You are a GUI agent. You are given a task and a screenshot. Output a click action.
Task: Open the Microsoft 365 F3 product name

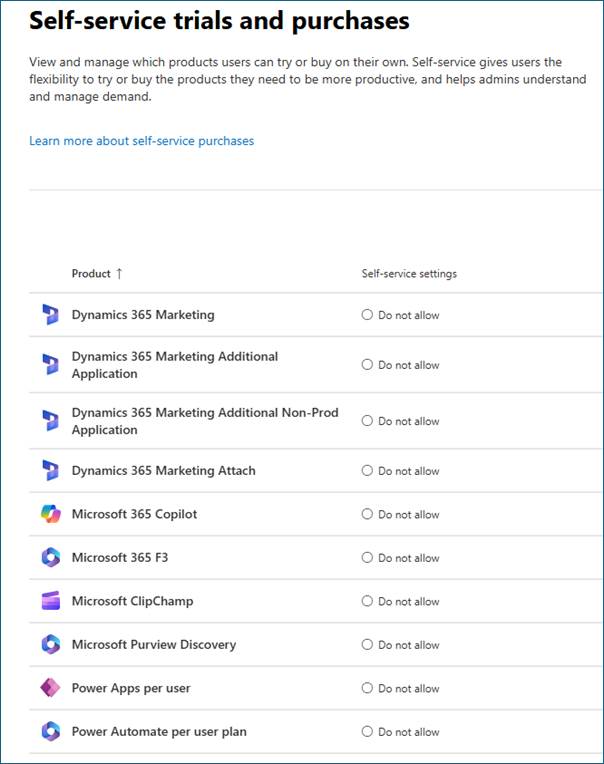[x=119, y=558]
